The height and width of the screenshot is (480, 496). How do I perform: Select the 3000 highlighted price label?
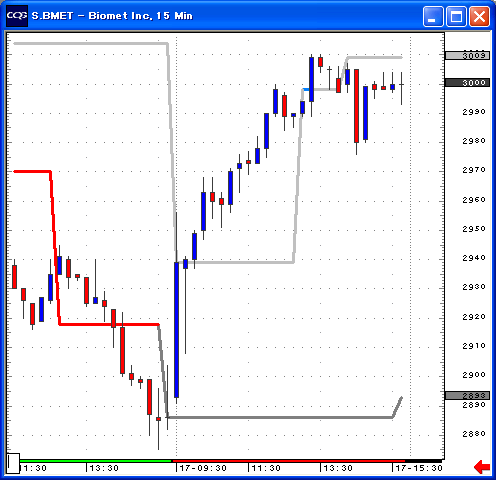click(467, 83)
